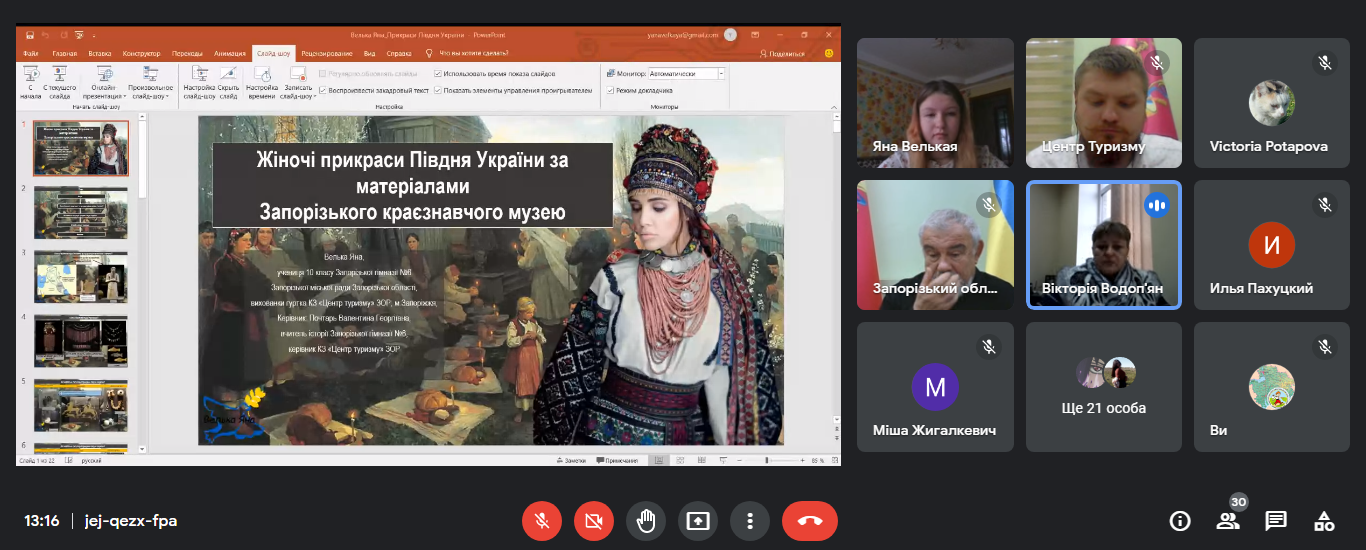The image size is (1366, 550).
Task: Switch to the Анимация ribbon tab
Action: click(229, 53)
